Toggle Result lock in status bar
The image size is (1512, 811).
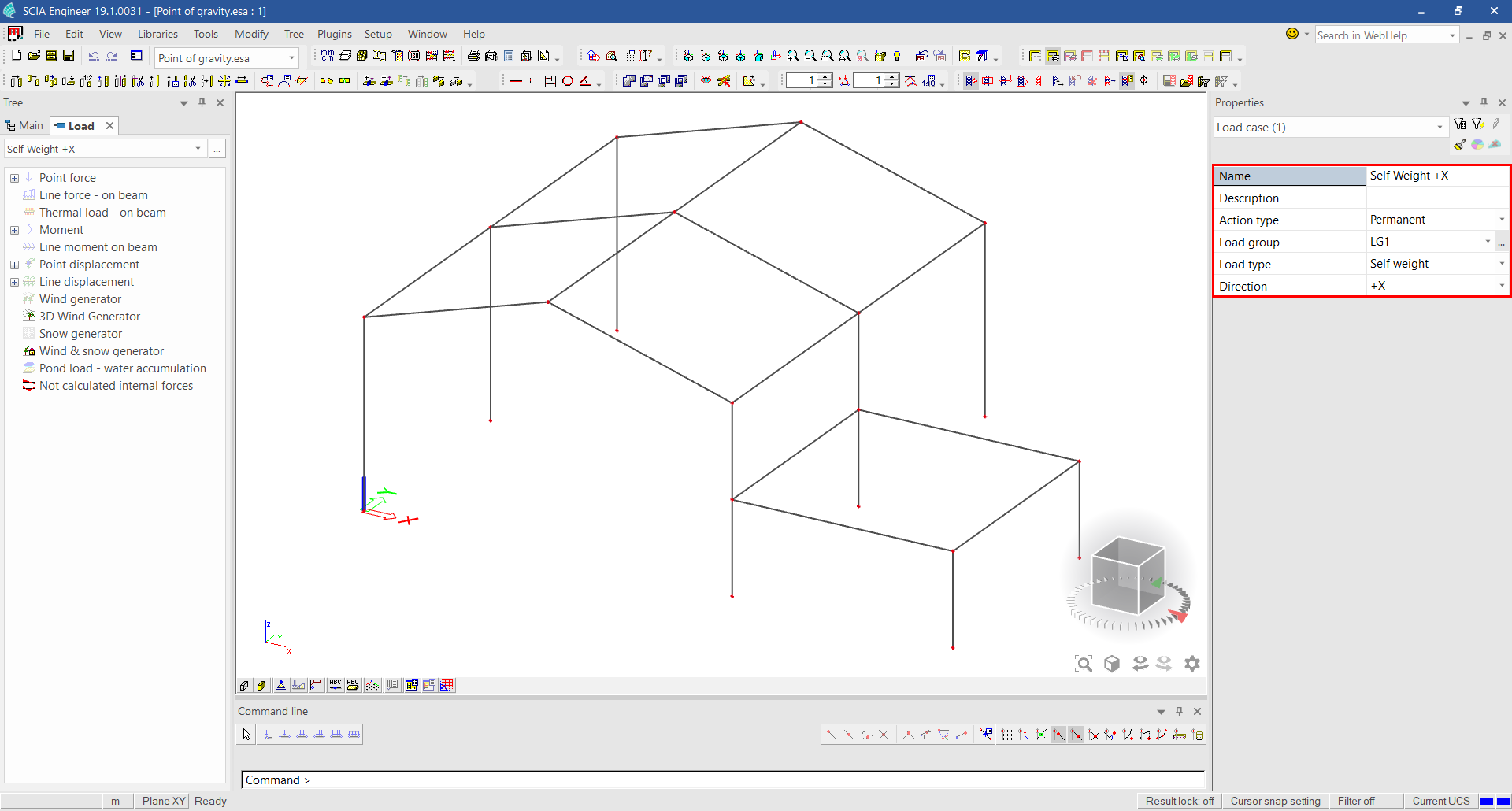pyautogui.click(x=1179, y=801)
